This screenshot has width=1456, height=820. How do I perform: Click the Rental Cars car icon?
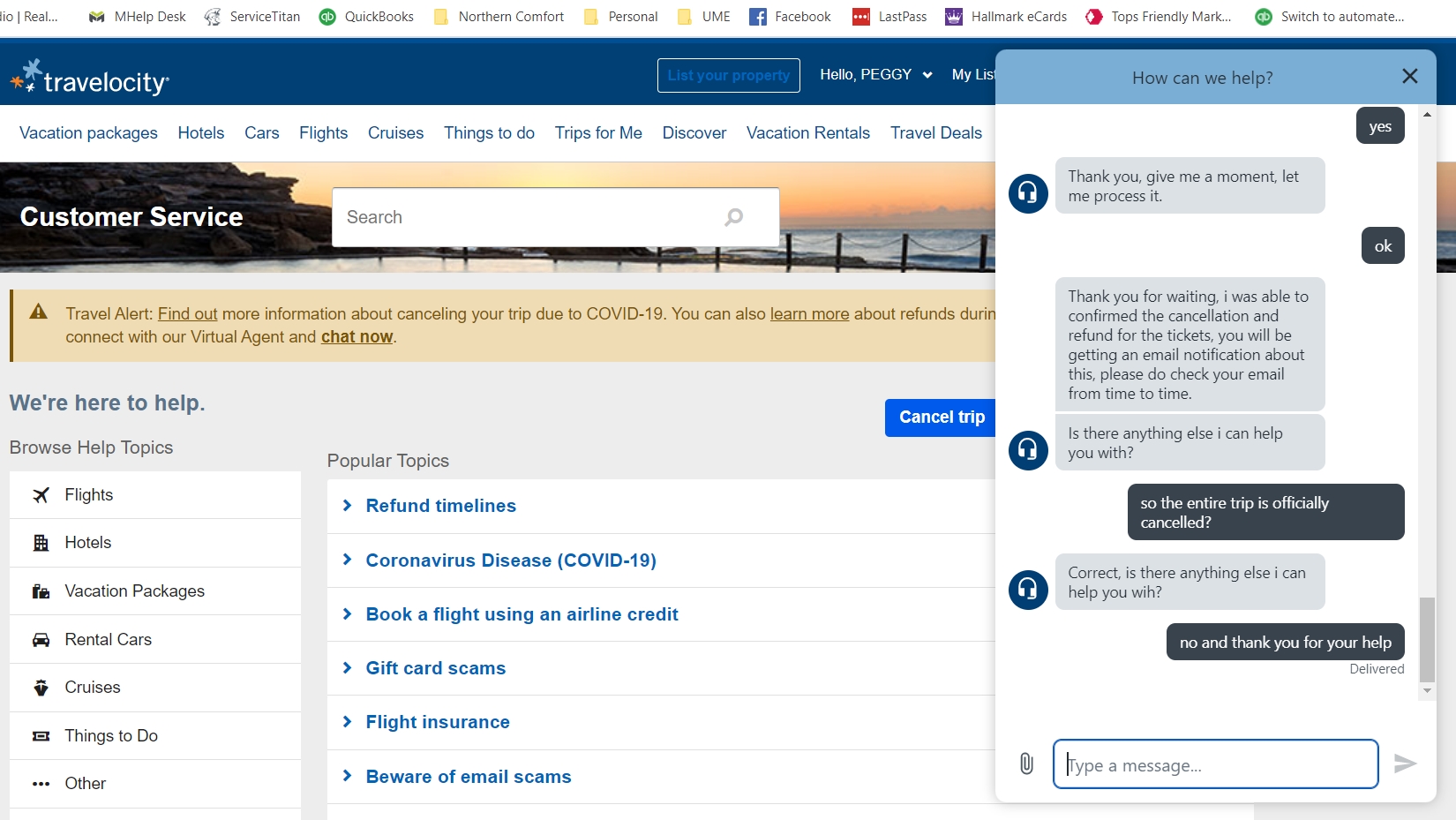coord(41,640)
